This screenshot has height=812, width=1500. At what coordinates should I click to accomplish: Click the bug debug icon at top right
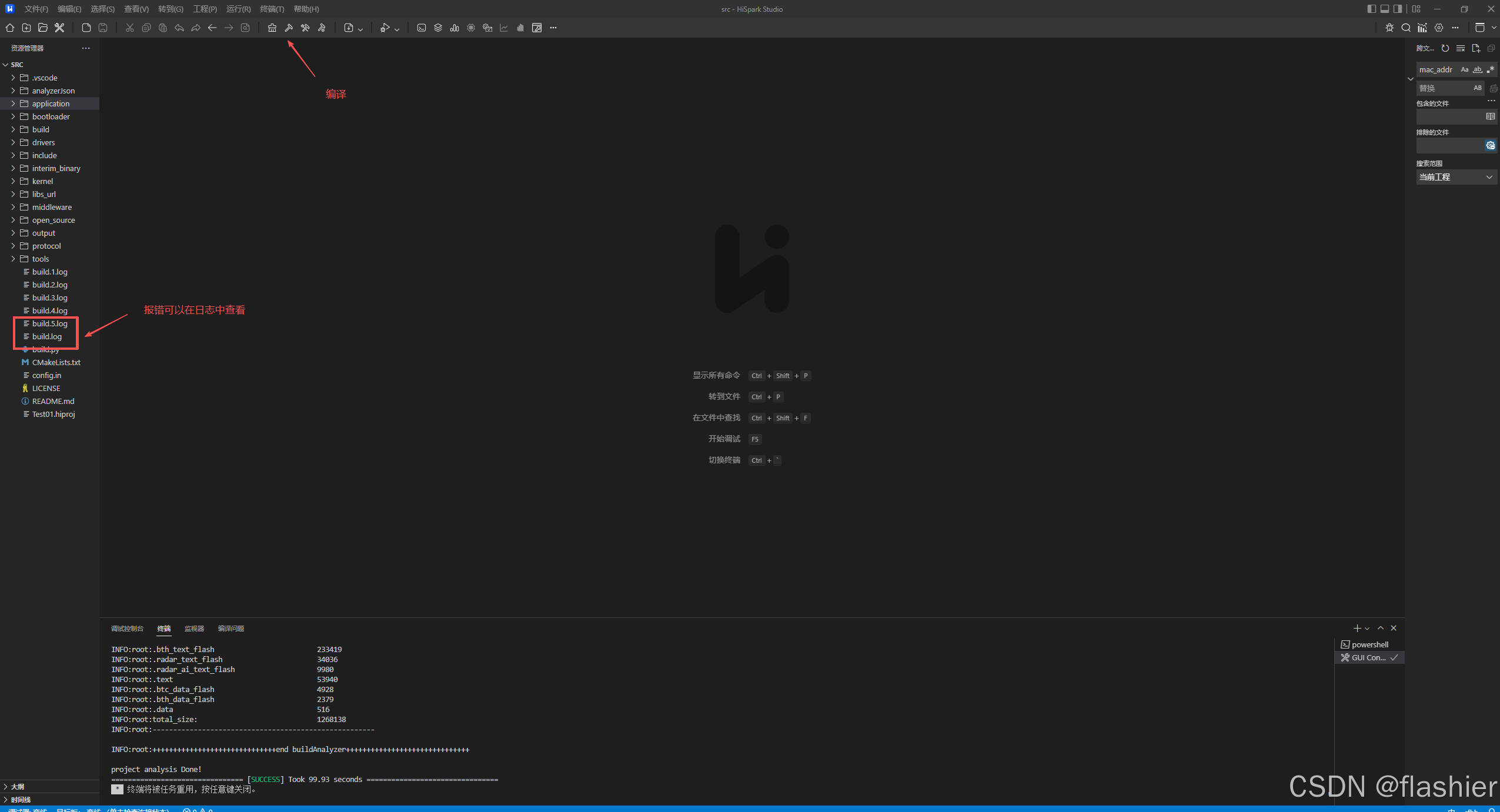click(1389, 28)
